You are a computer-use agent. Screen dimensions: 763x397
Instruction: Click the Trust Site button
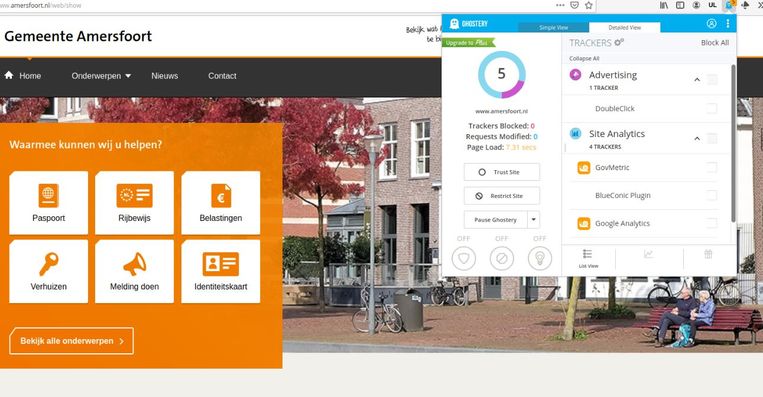click(501, 172)
